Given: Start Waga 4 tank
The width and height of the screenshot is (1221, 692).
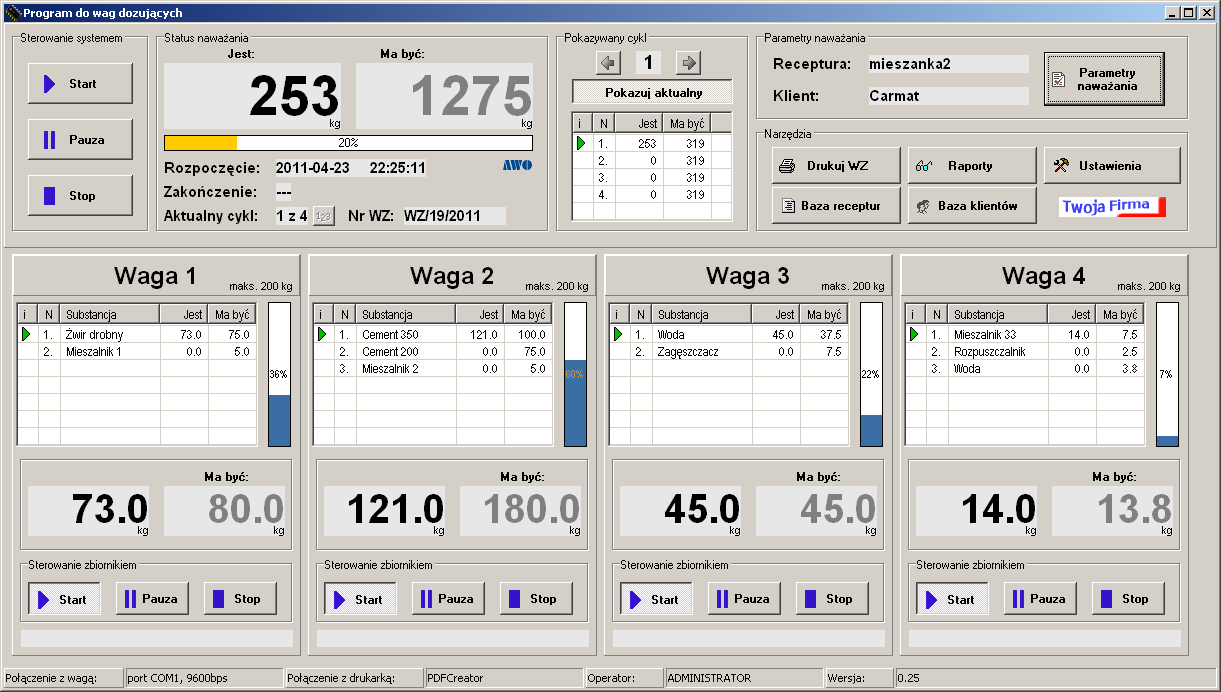Looking at the screenshot, I should (x=952, y=599).
